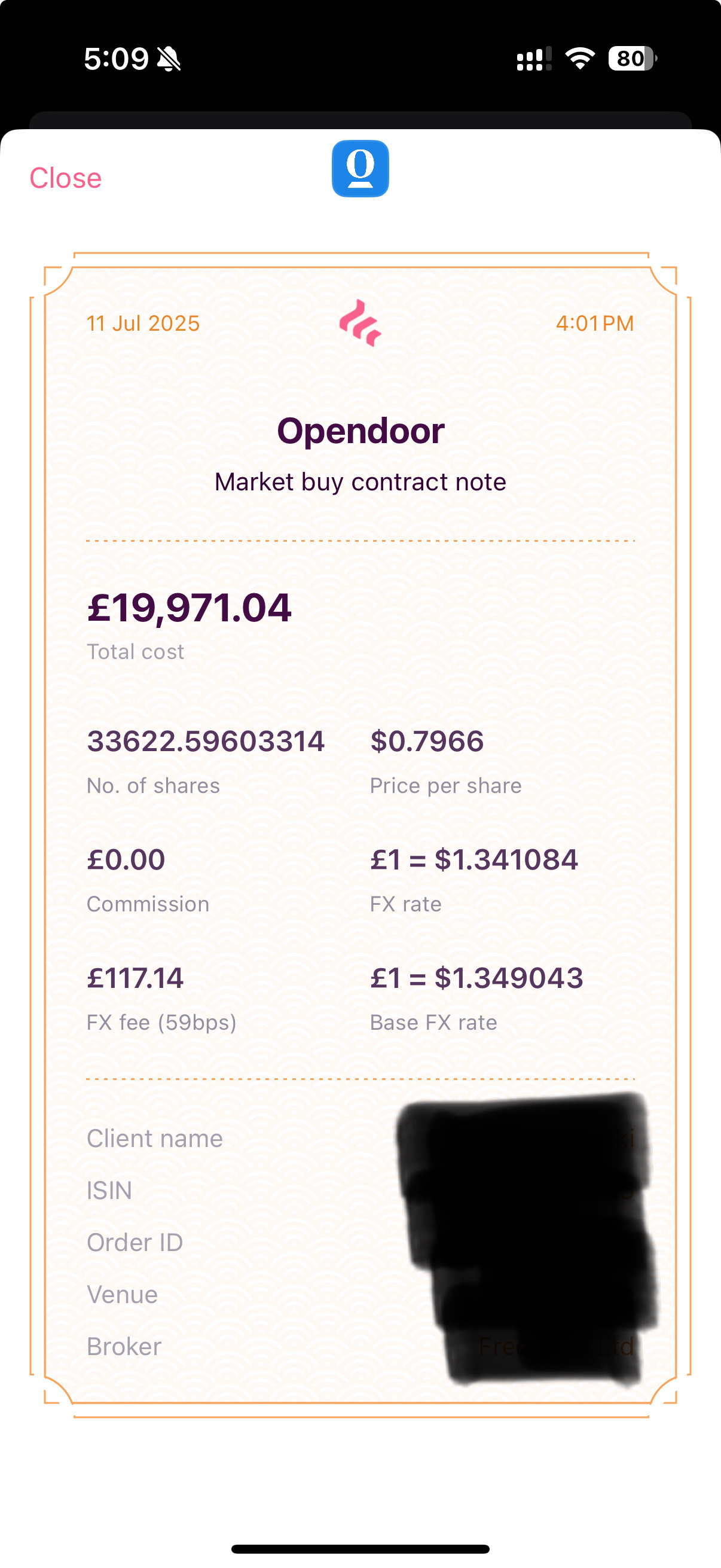Tap the 11 Jul 2025 date
Image resolution: width=721 pixels, height=1568 pixels.
[x=143, y=323]
